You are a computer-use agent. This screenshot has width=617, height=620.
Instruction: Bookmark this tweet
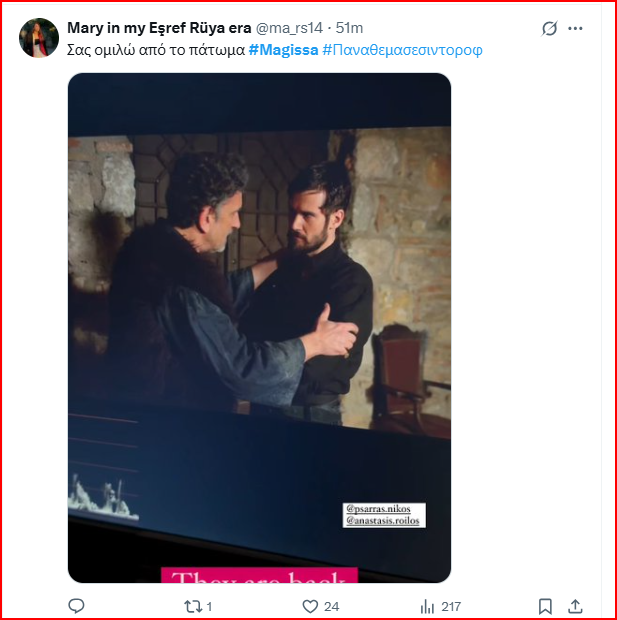(545, 606)
